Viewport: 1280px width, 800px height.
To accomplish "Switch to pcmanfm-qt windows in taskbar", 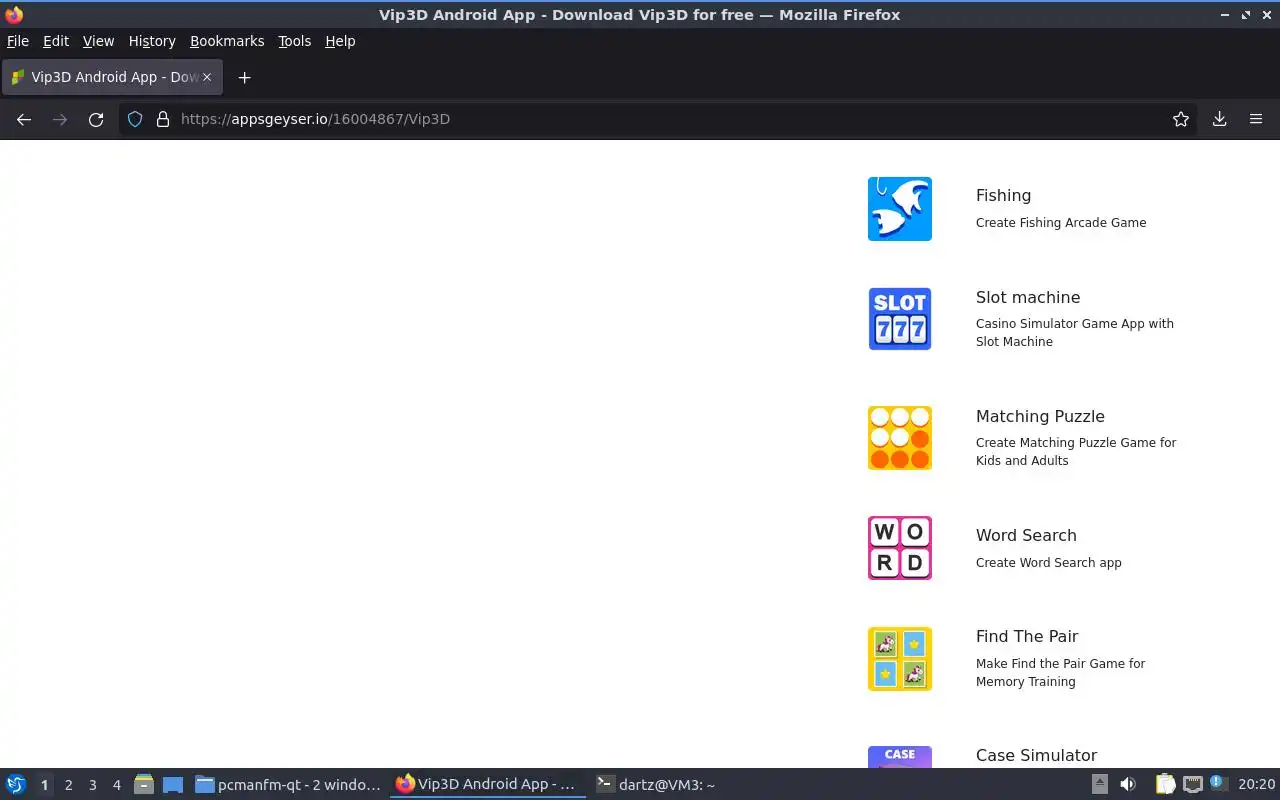I will (288, 785).
